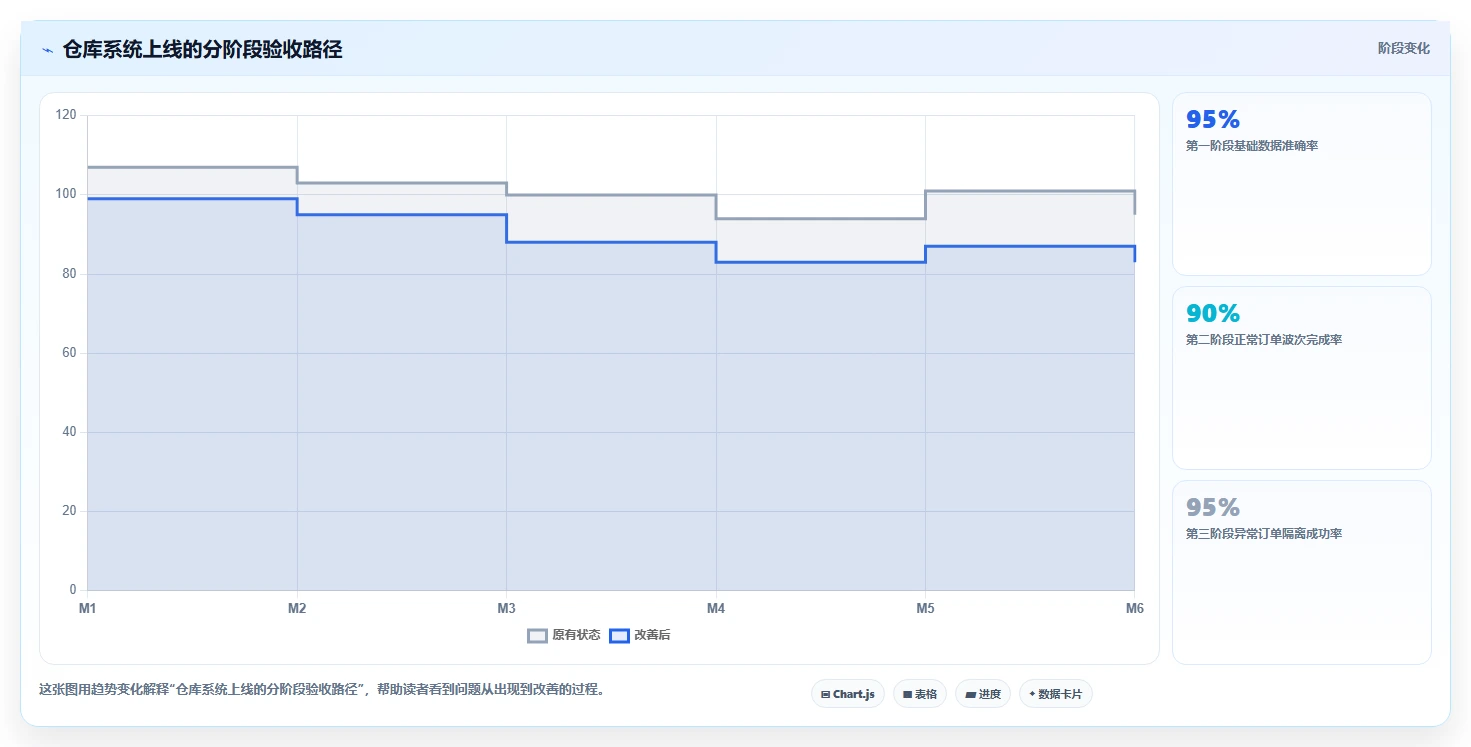Viewport: 1471px width, 747px height.
Task: Click the 80 y-axis label
Action: tap(69, 274)
